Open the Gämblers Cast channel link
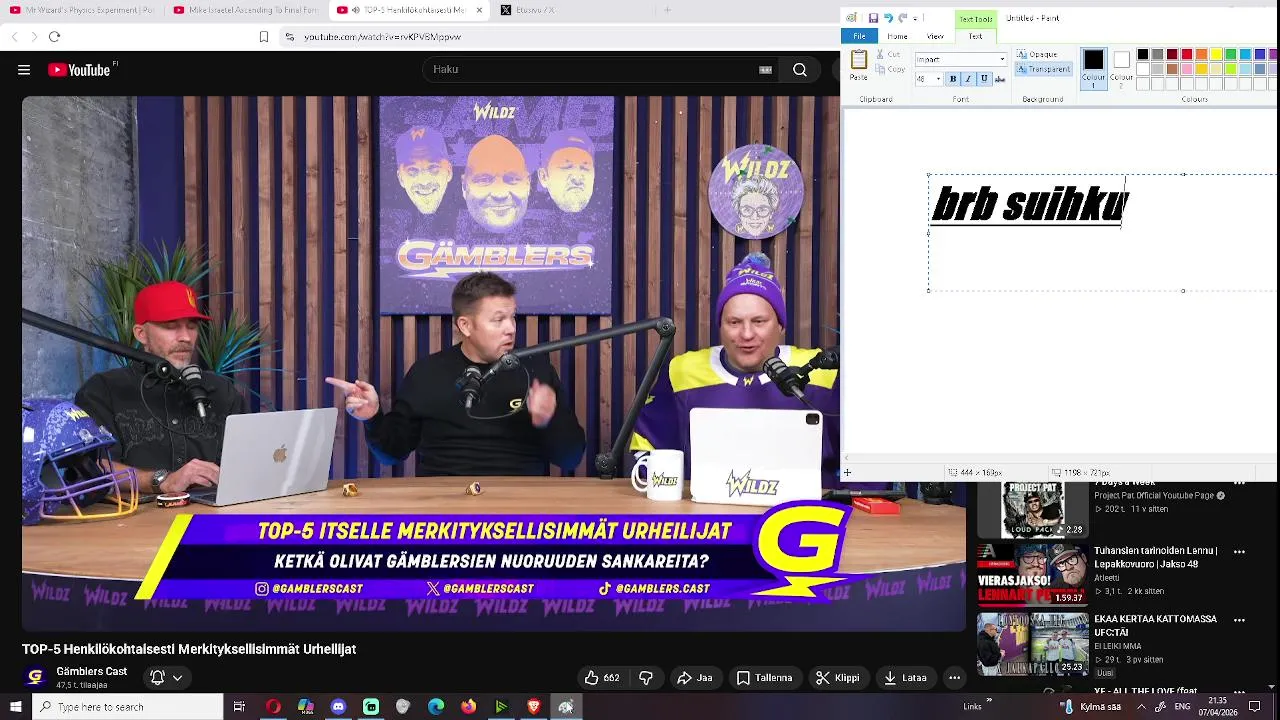The height and width of the screenshot is (720, 1280). pyautogui.click(x=91, y=671)
